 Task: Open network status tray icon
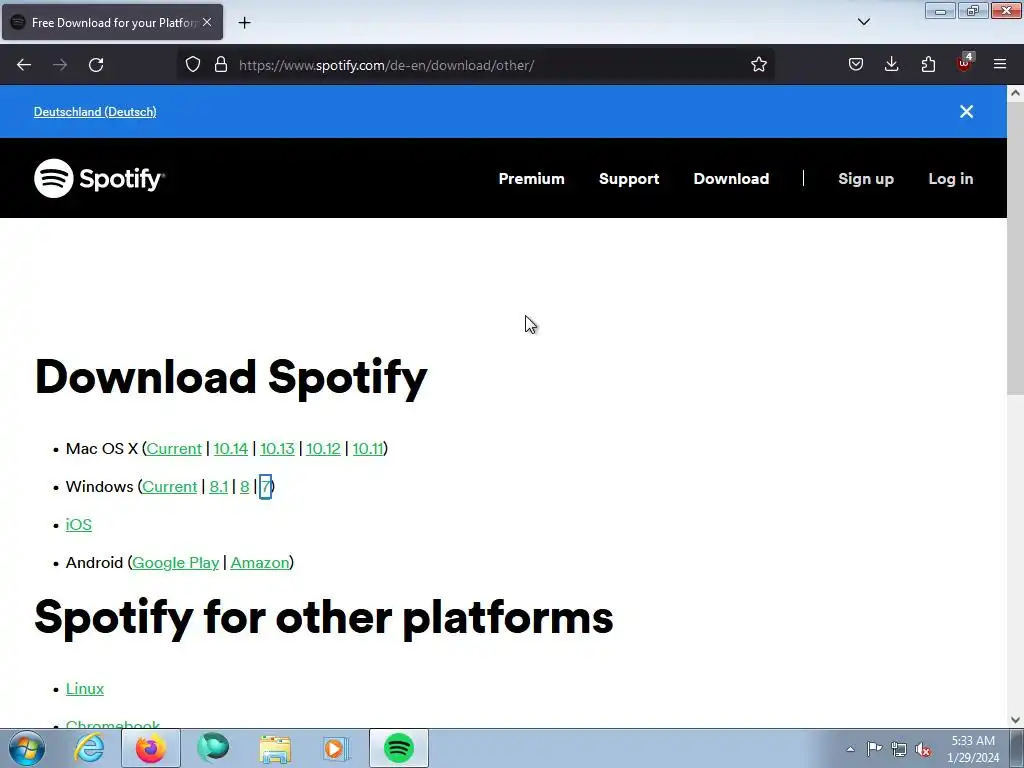point(899,749)
